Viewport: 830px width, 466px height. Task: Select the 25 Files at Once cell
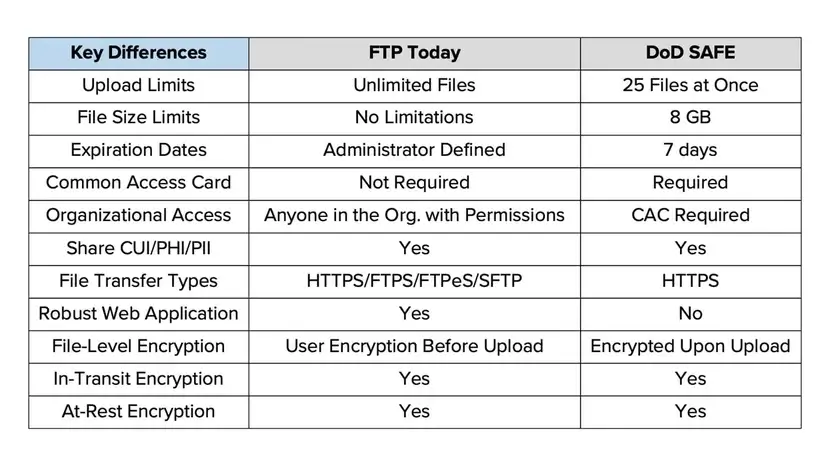[690, 85]
